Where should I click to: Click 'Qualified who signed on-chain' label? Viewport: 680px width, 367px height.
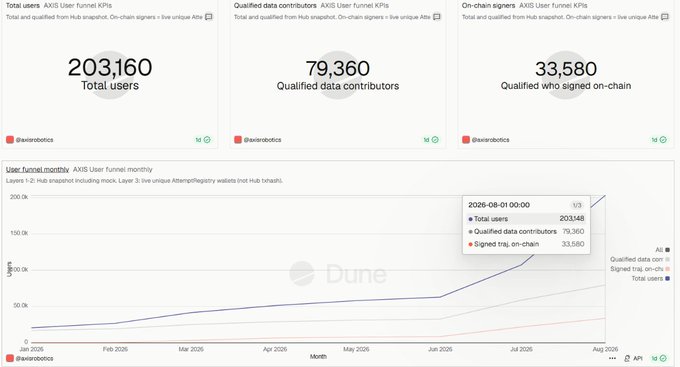[x=566, y=86]
